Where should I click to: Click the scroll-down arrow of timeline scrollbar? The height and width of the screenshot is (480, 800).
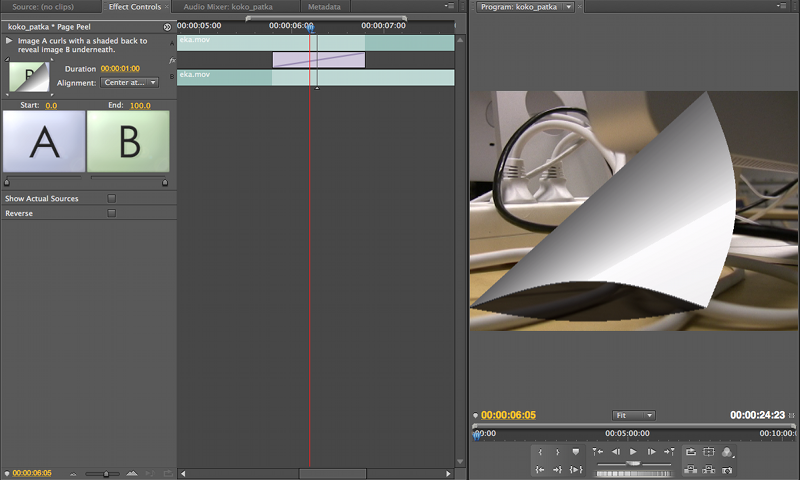coord(460,462)
